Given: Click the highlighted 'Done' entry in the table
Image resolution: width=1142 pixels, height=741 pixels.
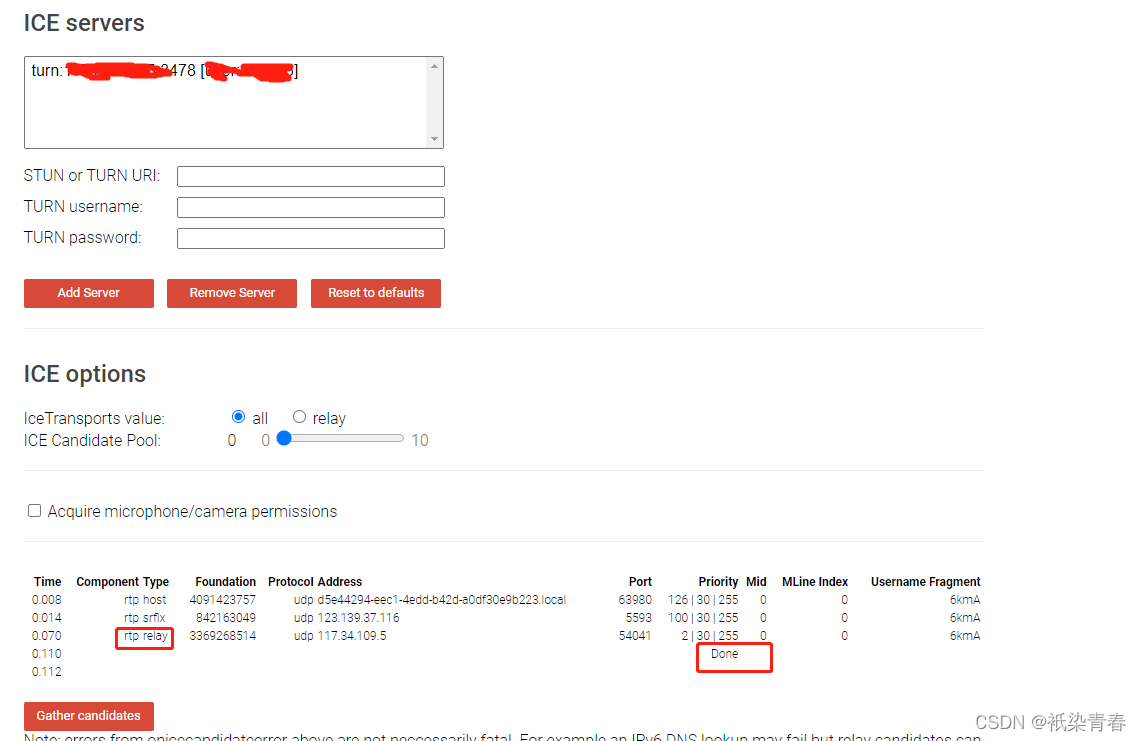Looking at the screenshot, I should [723, 654].
